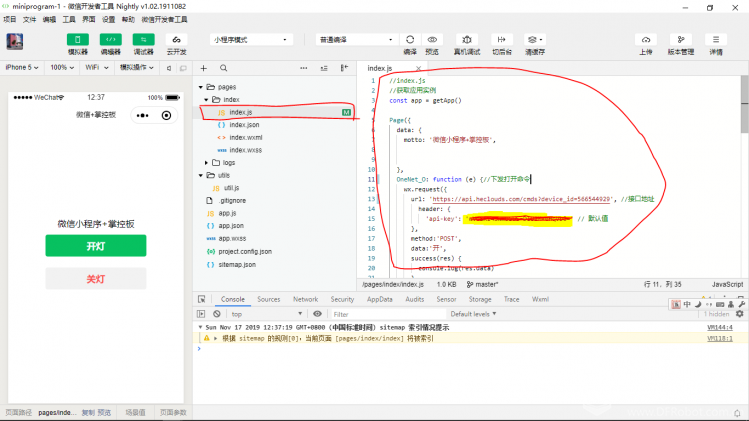This screenshot has height=421, width=749.
Task: Open the top context dropdown
Action: point(267,314)
